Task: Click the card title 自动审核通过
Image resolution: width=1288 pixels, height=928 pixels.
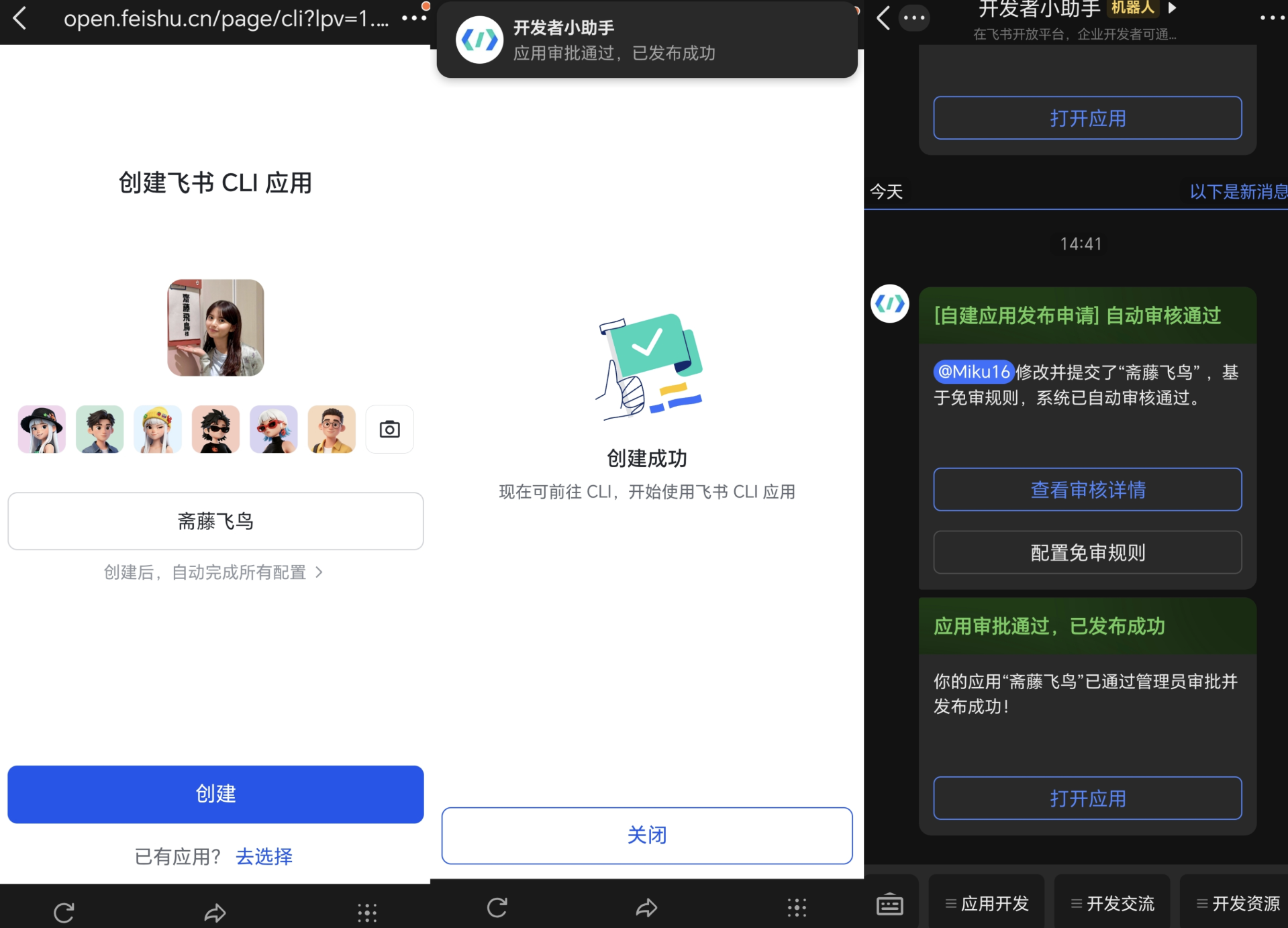Action: [1163, 315]
